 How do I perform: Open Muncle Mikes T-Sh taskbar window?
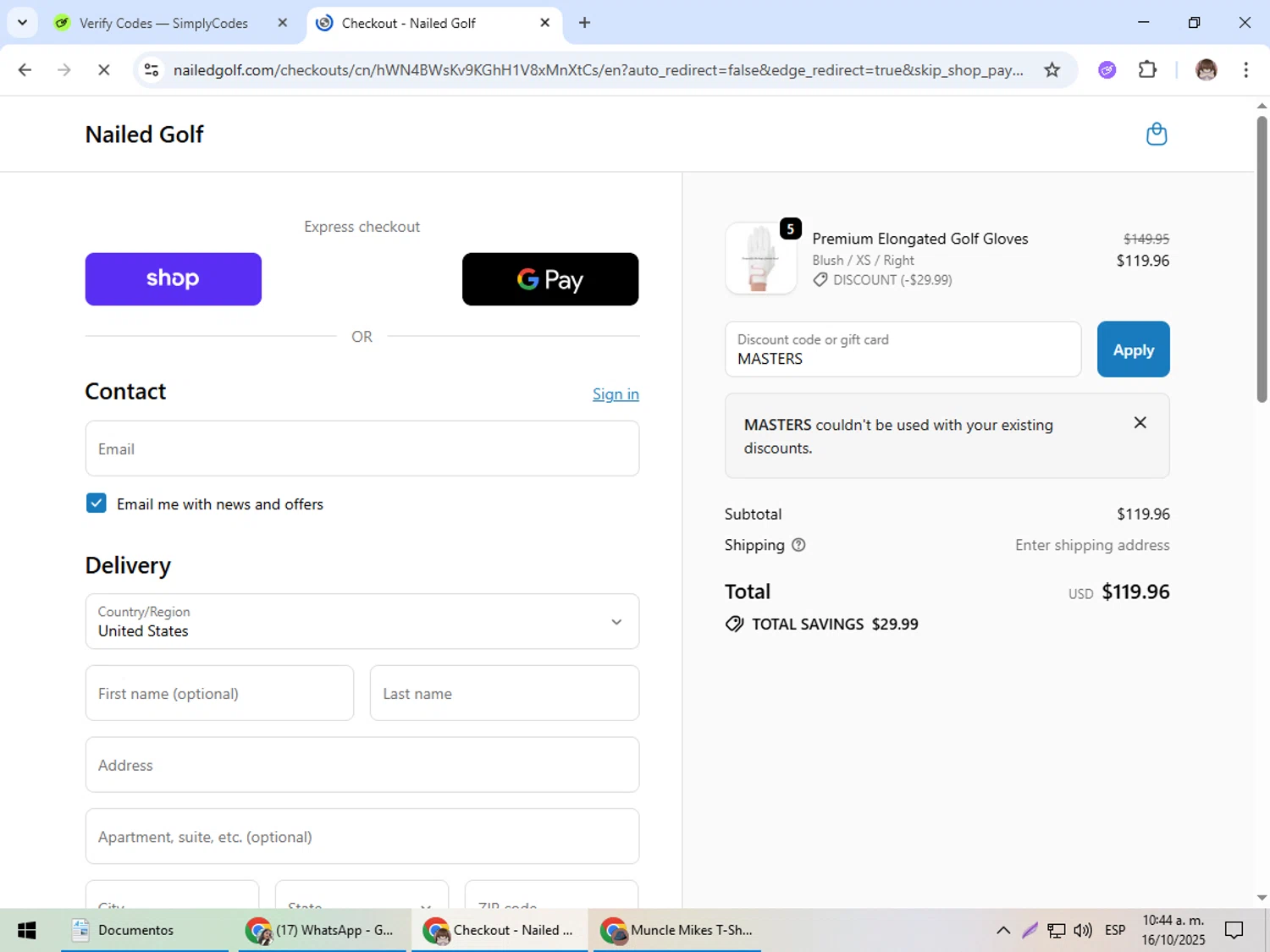coord(677,930)
